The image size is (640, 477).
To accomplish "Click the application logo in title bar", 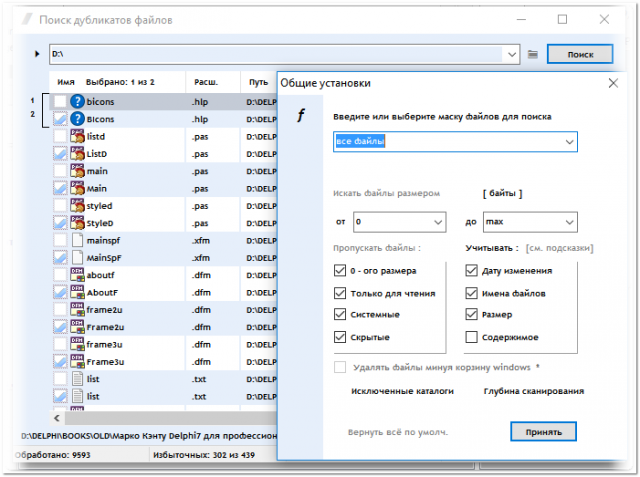I will coord(27,19).
